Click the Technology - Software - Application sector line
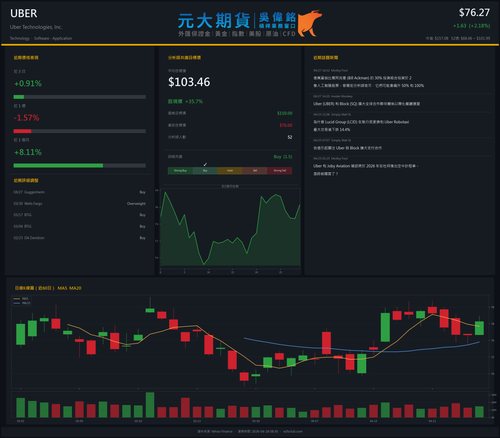Screen dimensions: 500x438 point(41,38)
